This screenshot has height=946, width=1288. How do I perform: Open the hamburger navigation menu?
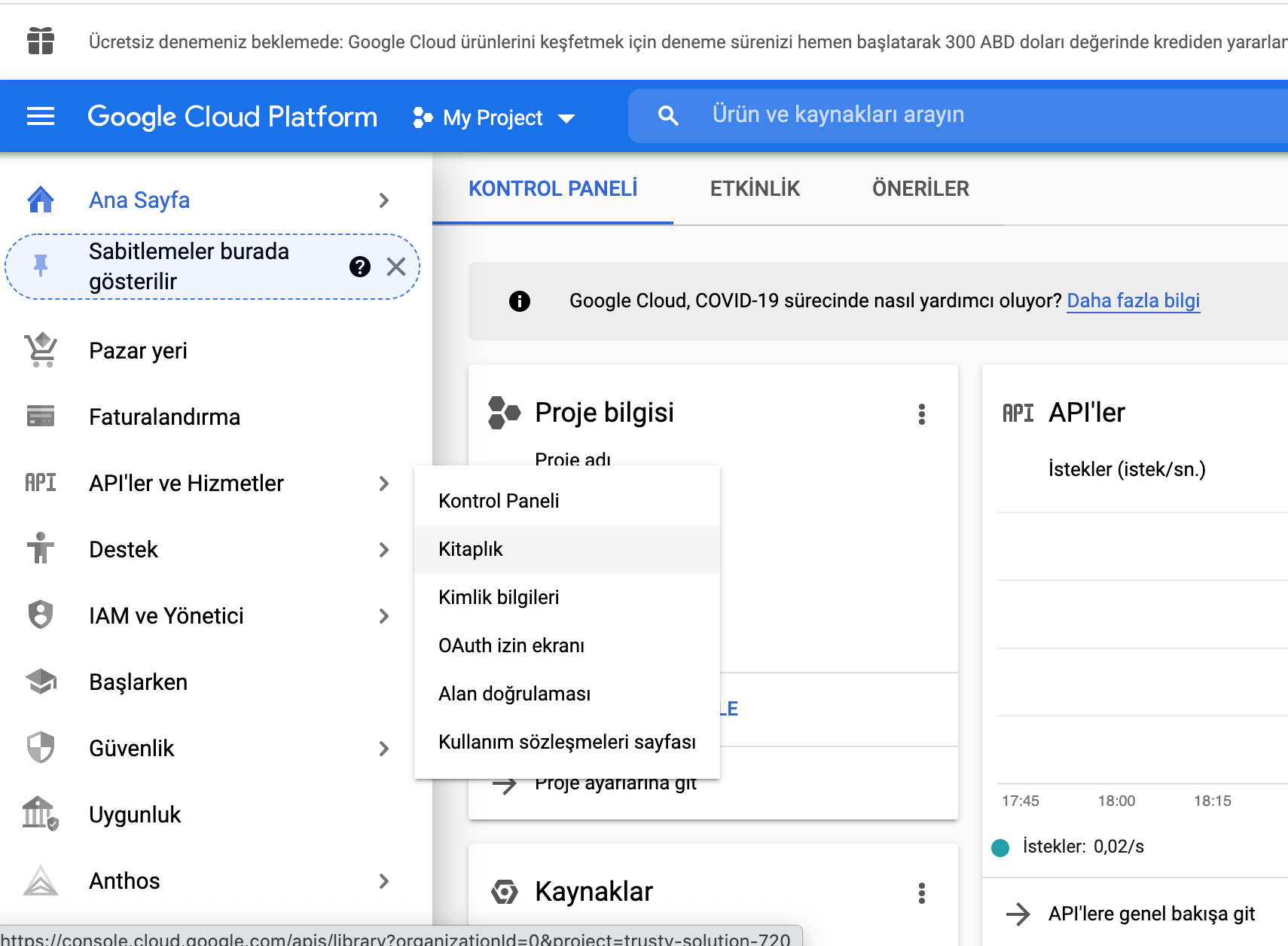pyautogui.click(x=41, y=117)
